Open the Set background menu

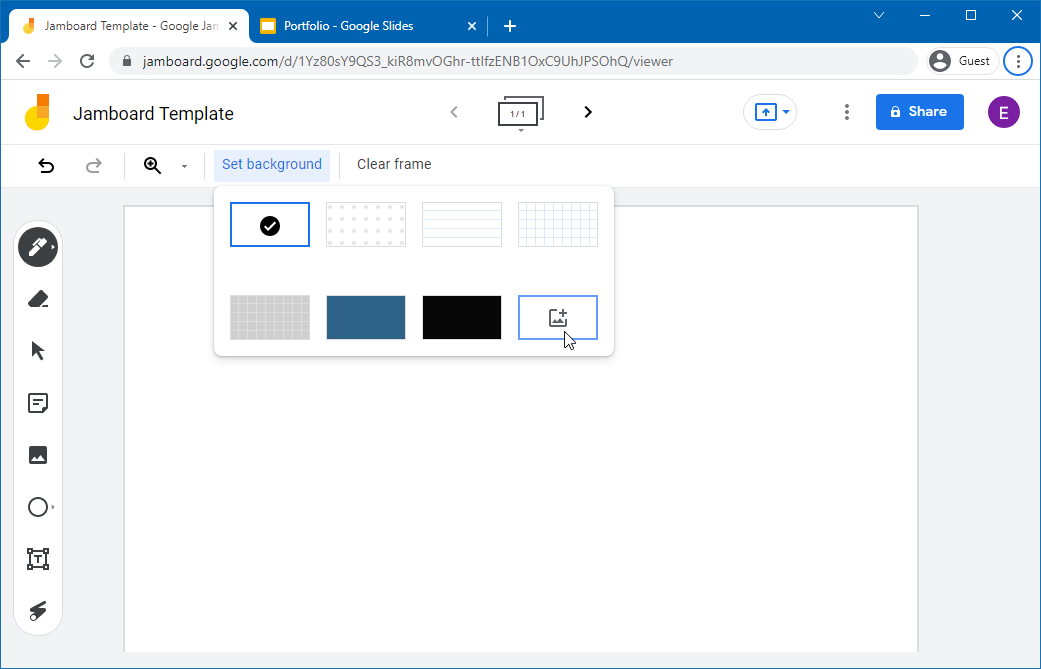pyautogui.click(x=272, y=165)
